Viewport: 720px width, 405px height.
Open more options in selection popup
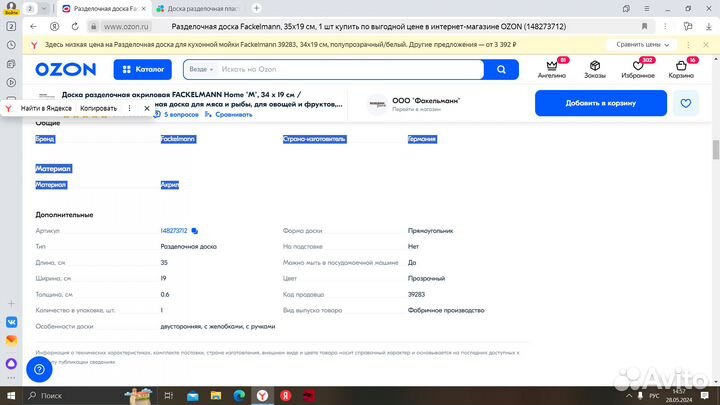[129, 108]
